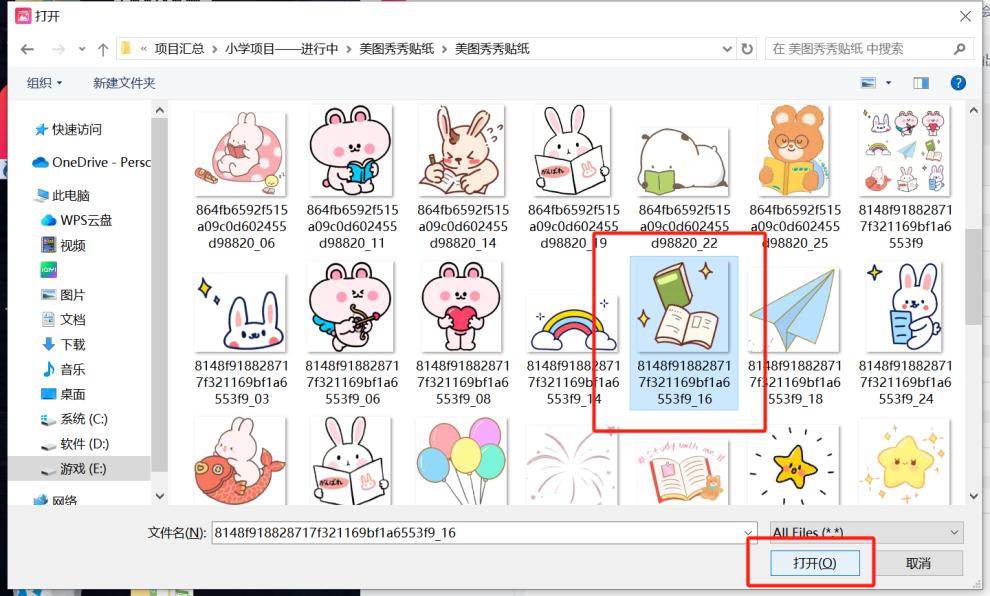Go up one folder level
Image resolution: width=990 pixels, height=596 pixels.
click(x=103, y=47)
